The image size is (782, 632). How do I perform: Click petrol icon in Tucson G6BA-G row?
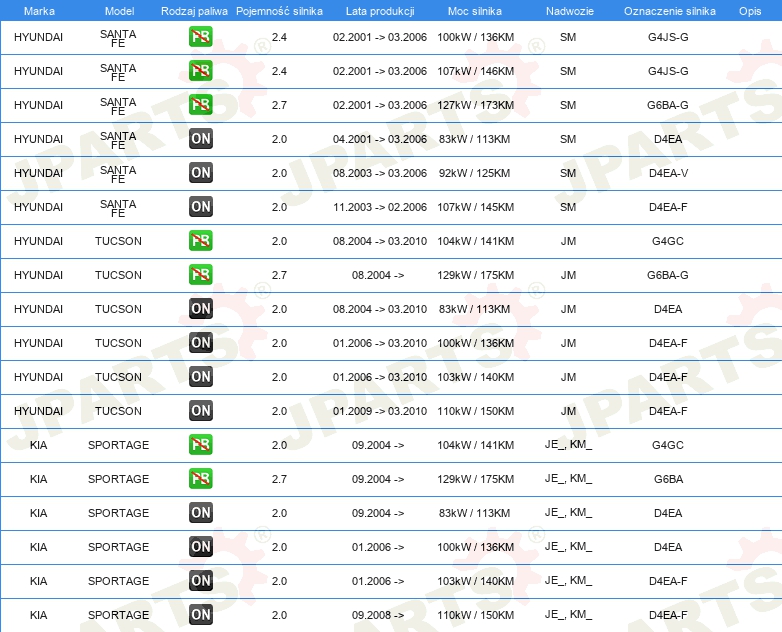pyautogui.click(x=200, y=274)
